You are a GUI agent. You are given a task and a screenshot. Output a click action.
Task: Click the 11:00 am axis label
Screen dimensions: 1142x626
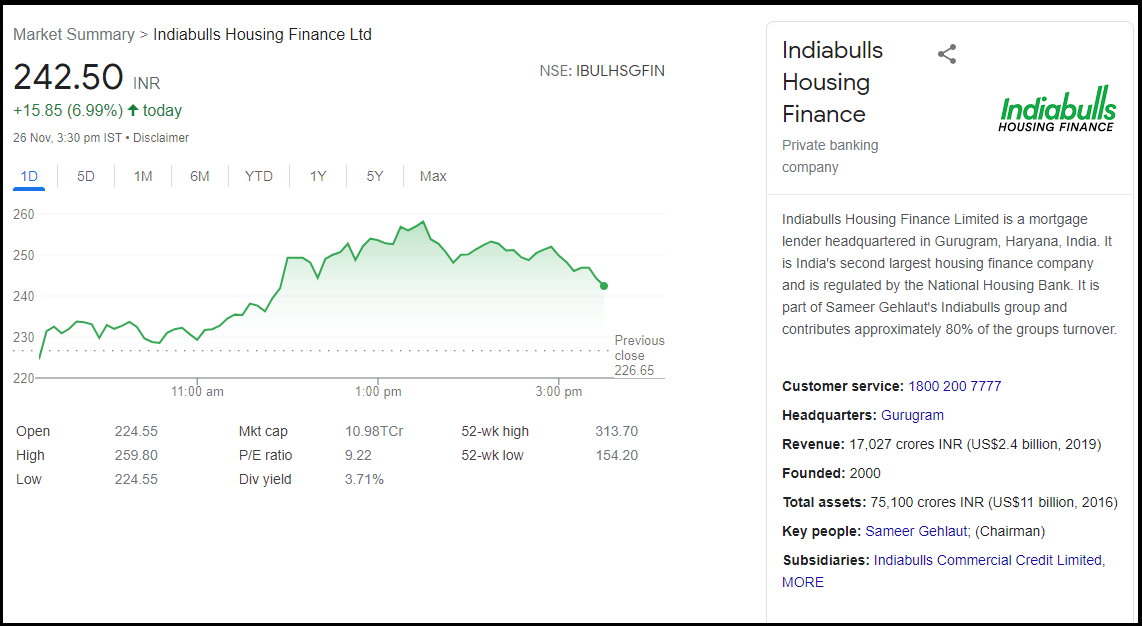197,392
